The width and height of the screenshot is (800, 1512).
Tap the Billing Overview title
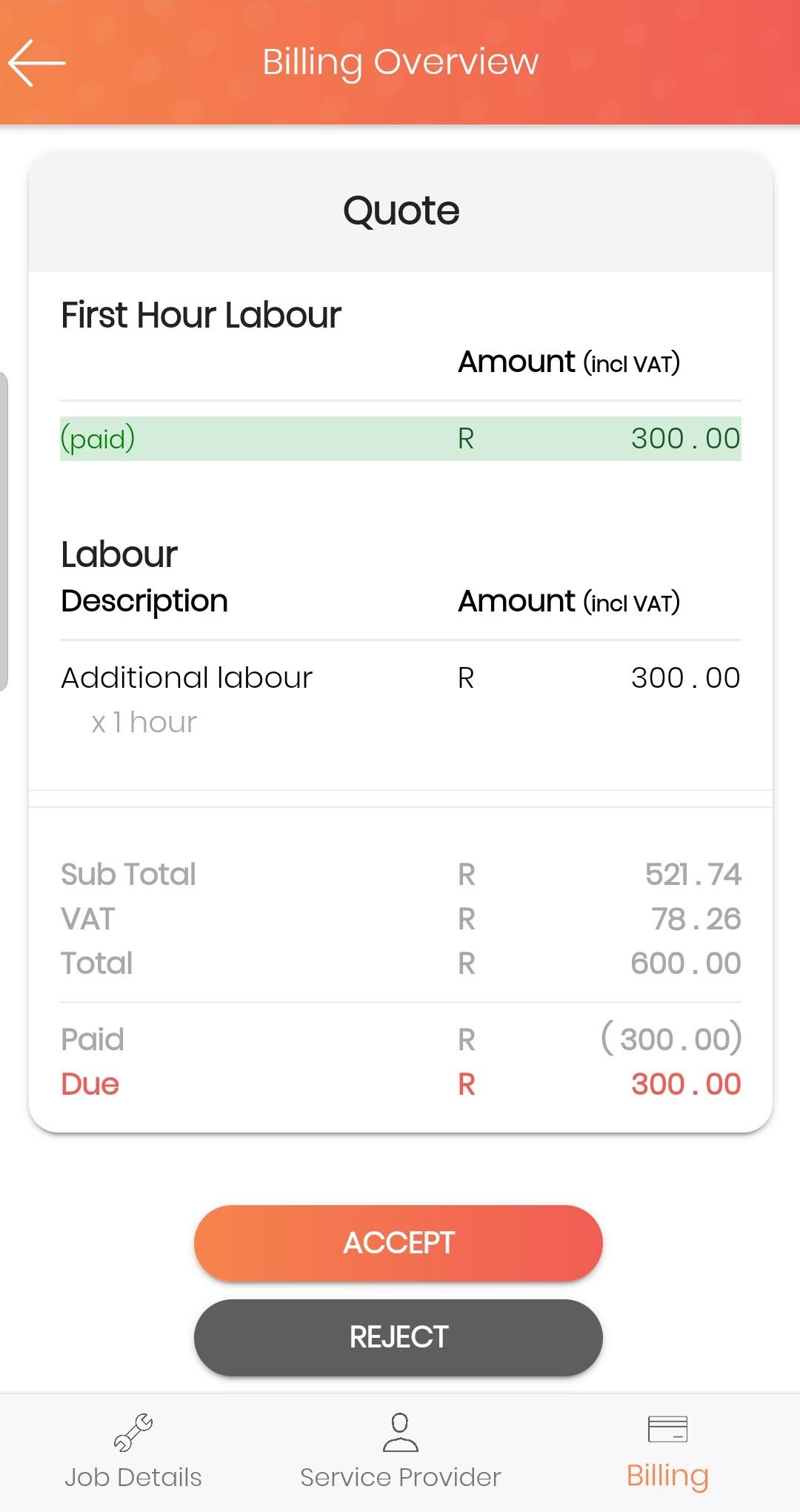[x=401, y=62]
